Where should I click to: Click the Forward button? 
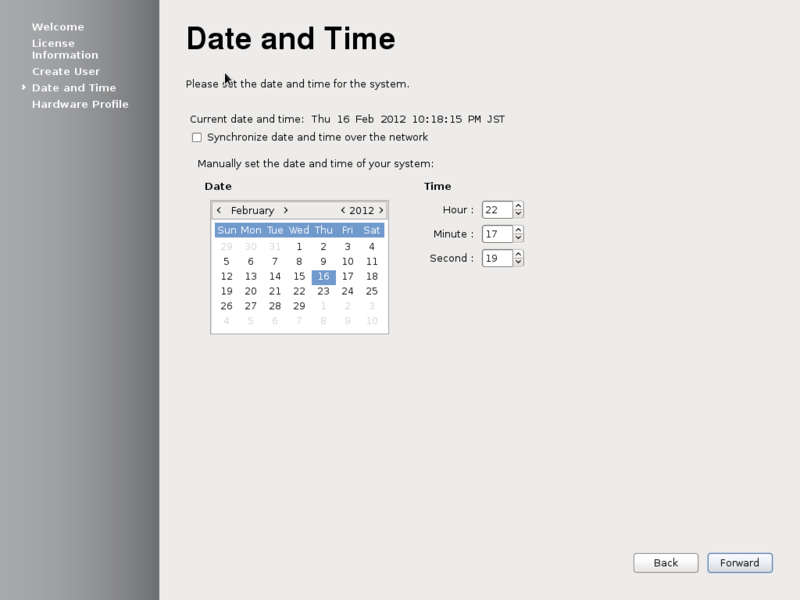point(740,563)
